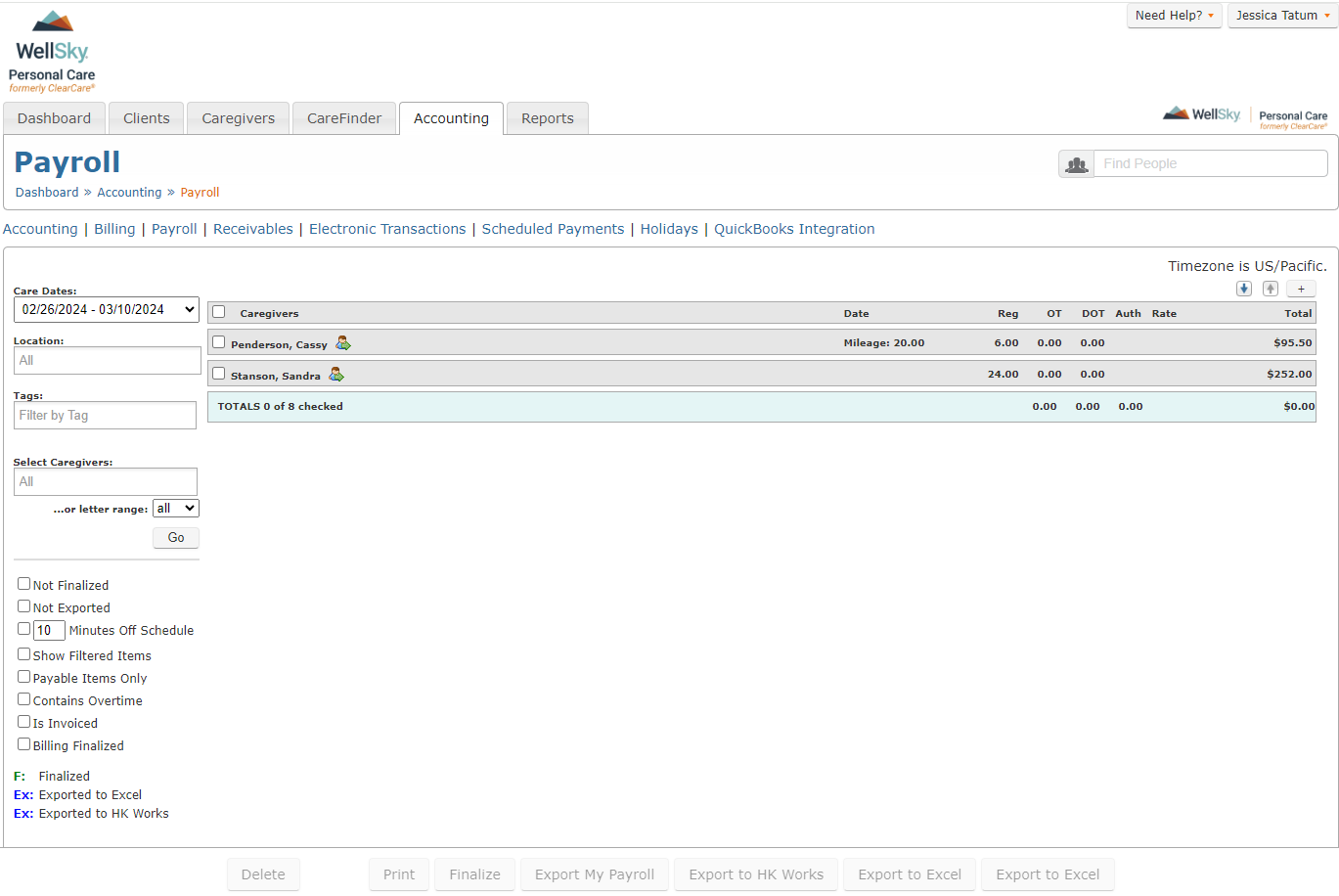
Task: Check the Contains Overtime filter
Action: (x=23, y=698)
